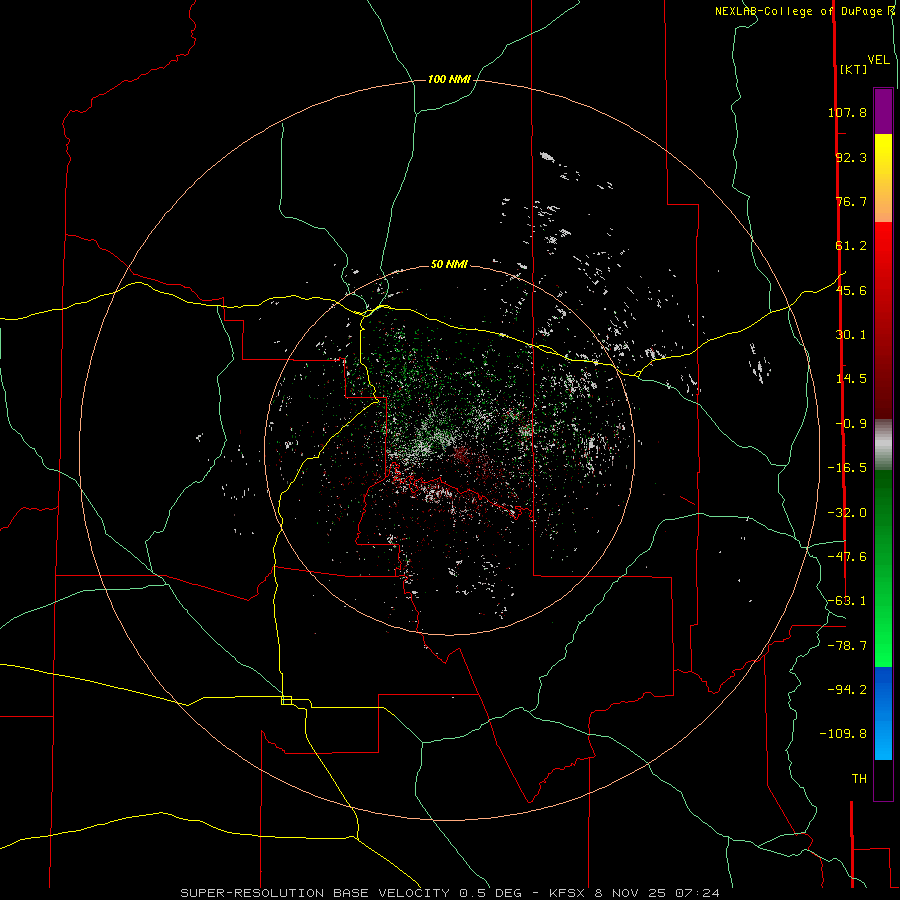This screenshot has width=900, height=900.
Task: Pick the purple segment of the color bar
Action: pos(883,111)
